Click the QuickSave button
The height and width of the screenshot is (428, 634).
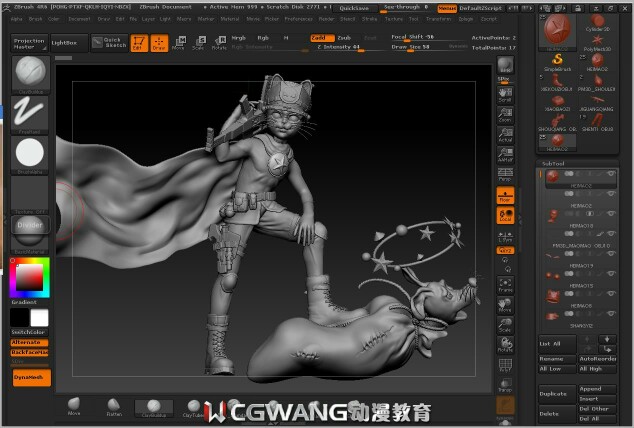354,8
